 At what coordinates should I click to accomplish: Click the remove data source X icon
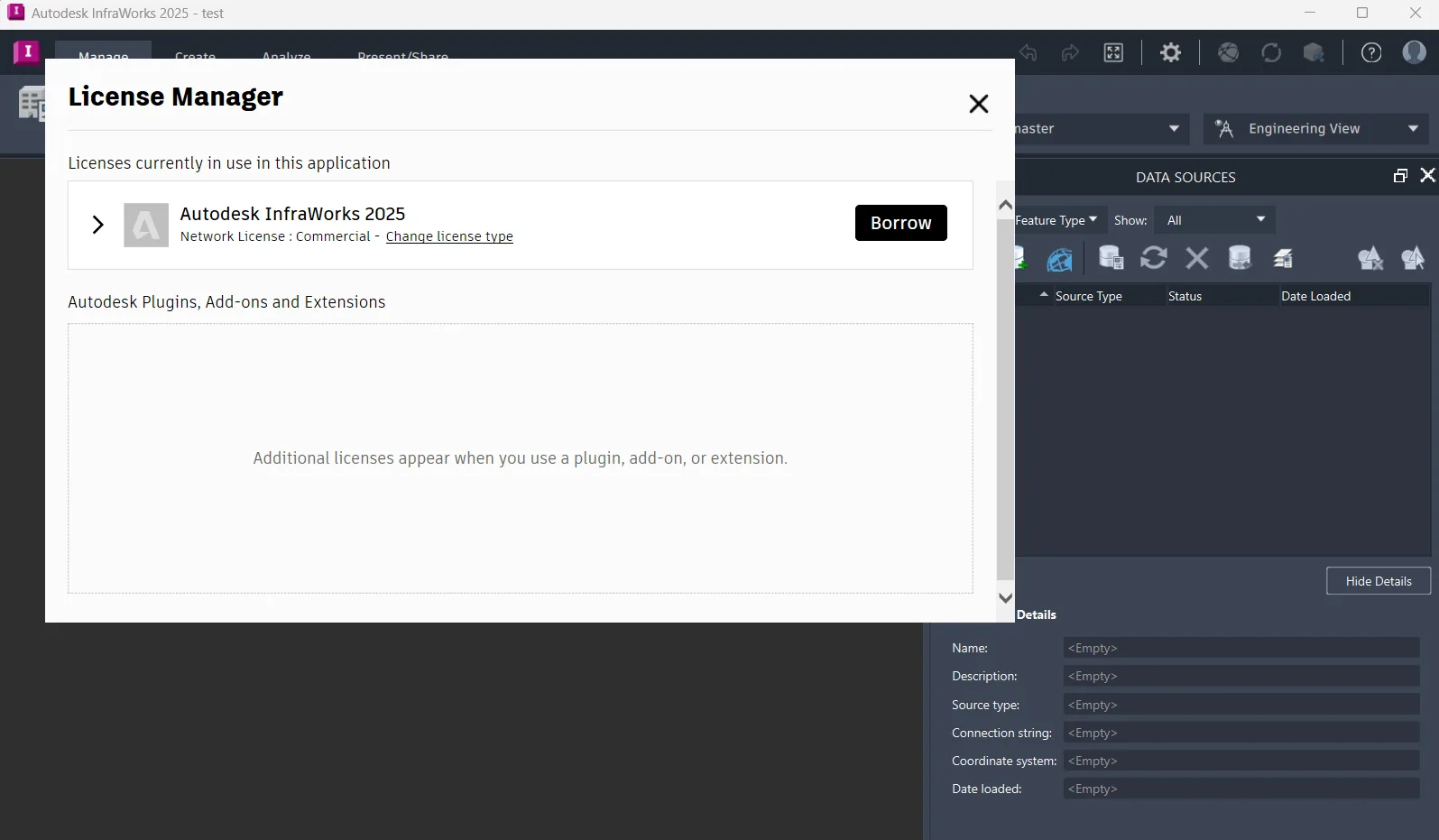pyautogui.click(x=1197, y=259)
